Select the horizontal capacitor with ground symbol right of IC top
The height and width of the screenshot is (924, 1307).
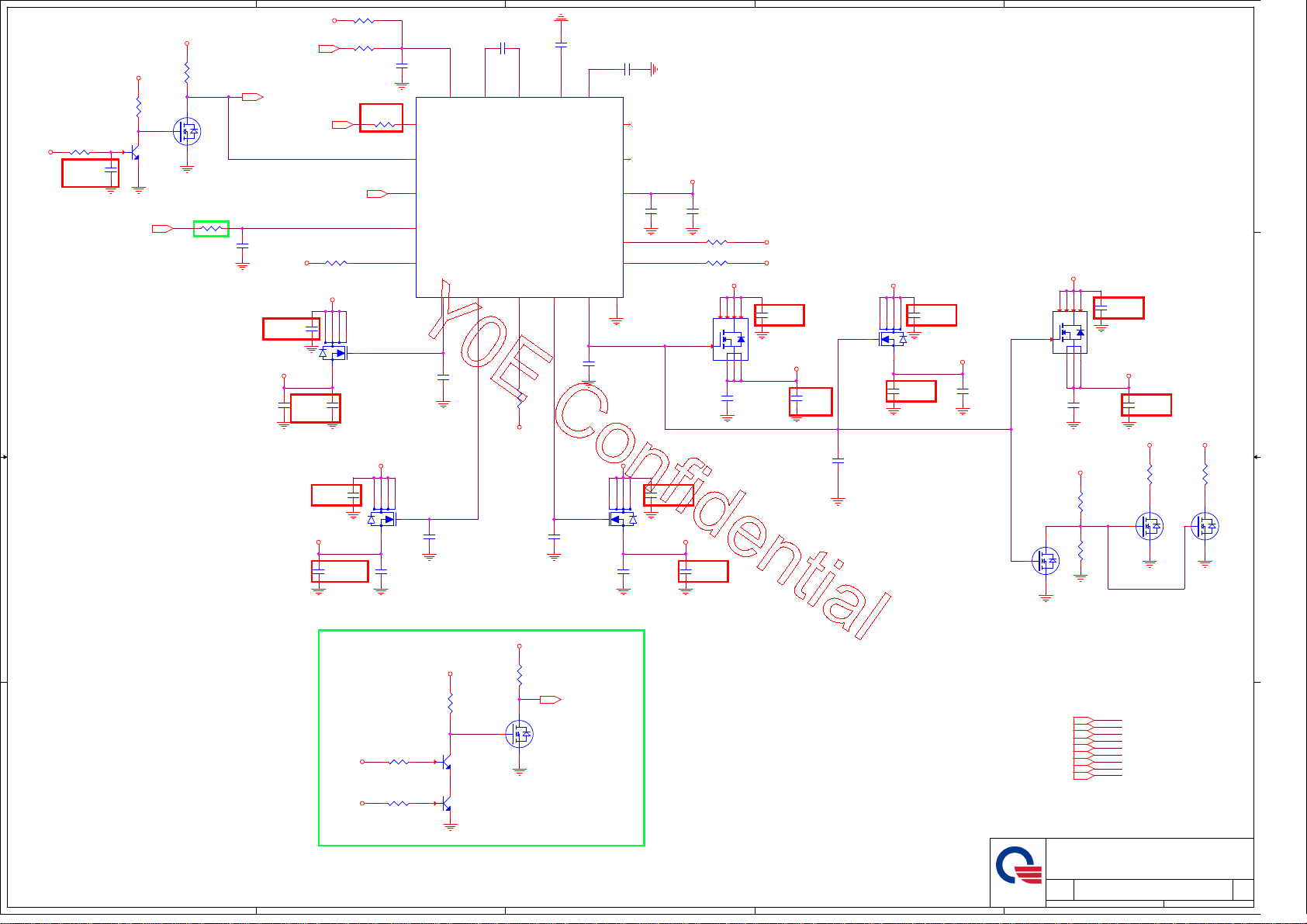tap(640, 70)
